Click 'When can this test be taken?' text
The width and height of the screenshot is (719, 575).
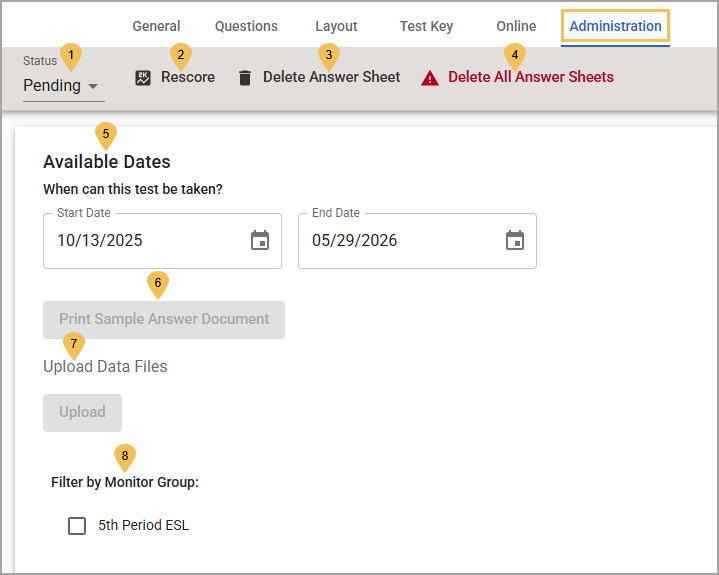[x=133, y=189]
